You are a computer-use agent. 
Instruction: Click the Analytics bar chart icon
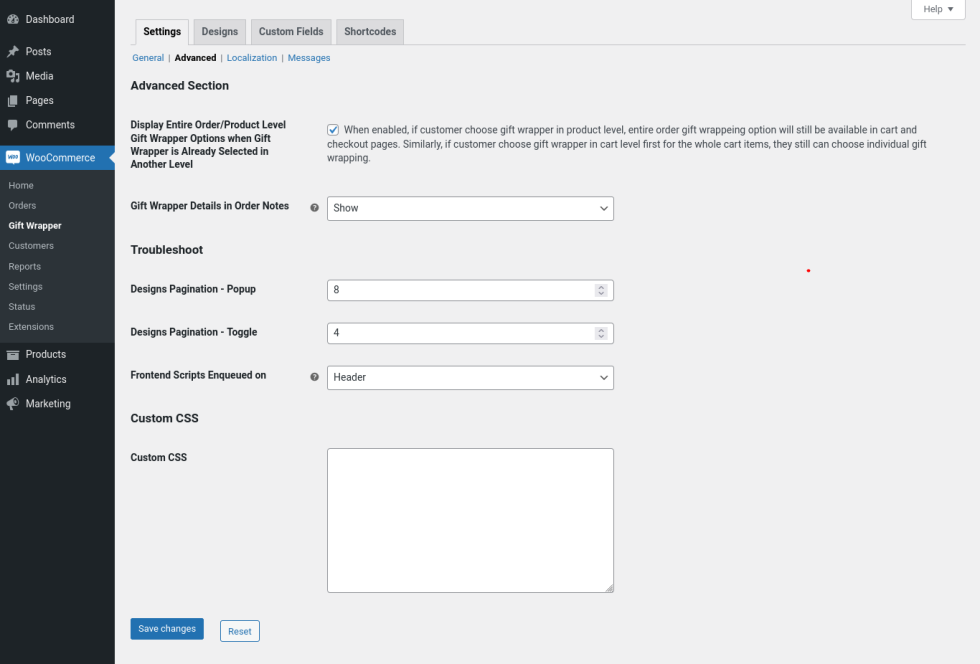pos(13,380)
